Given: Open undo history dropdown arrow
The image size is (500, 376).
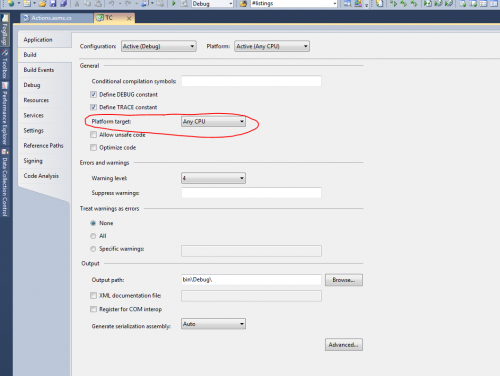Looking at the screenshot, I should click(x=120, y=3).
